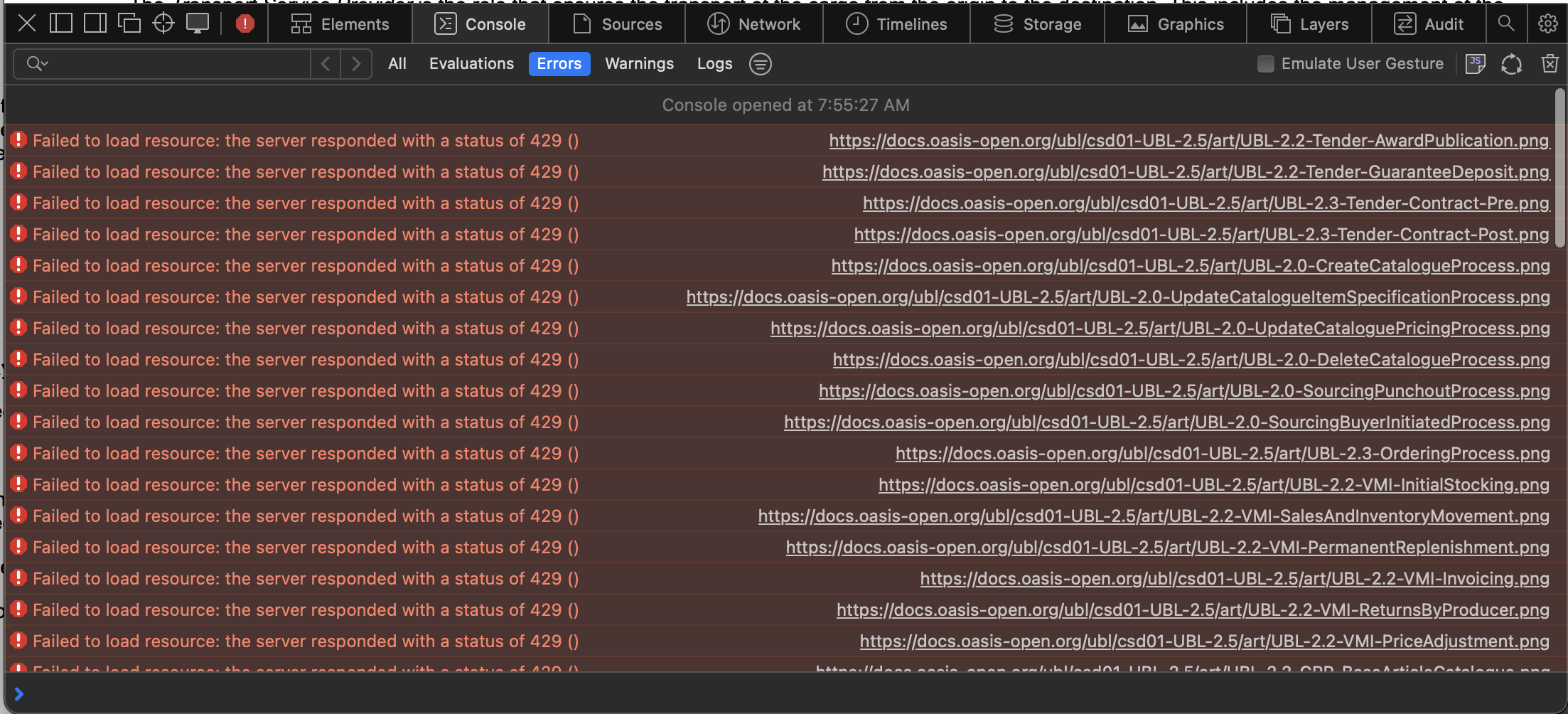
Task: Open the VMI-InitialStocking.png resource link
Action: click(1214, 485)
